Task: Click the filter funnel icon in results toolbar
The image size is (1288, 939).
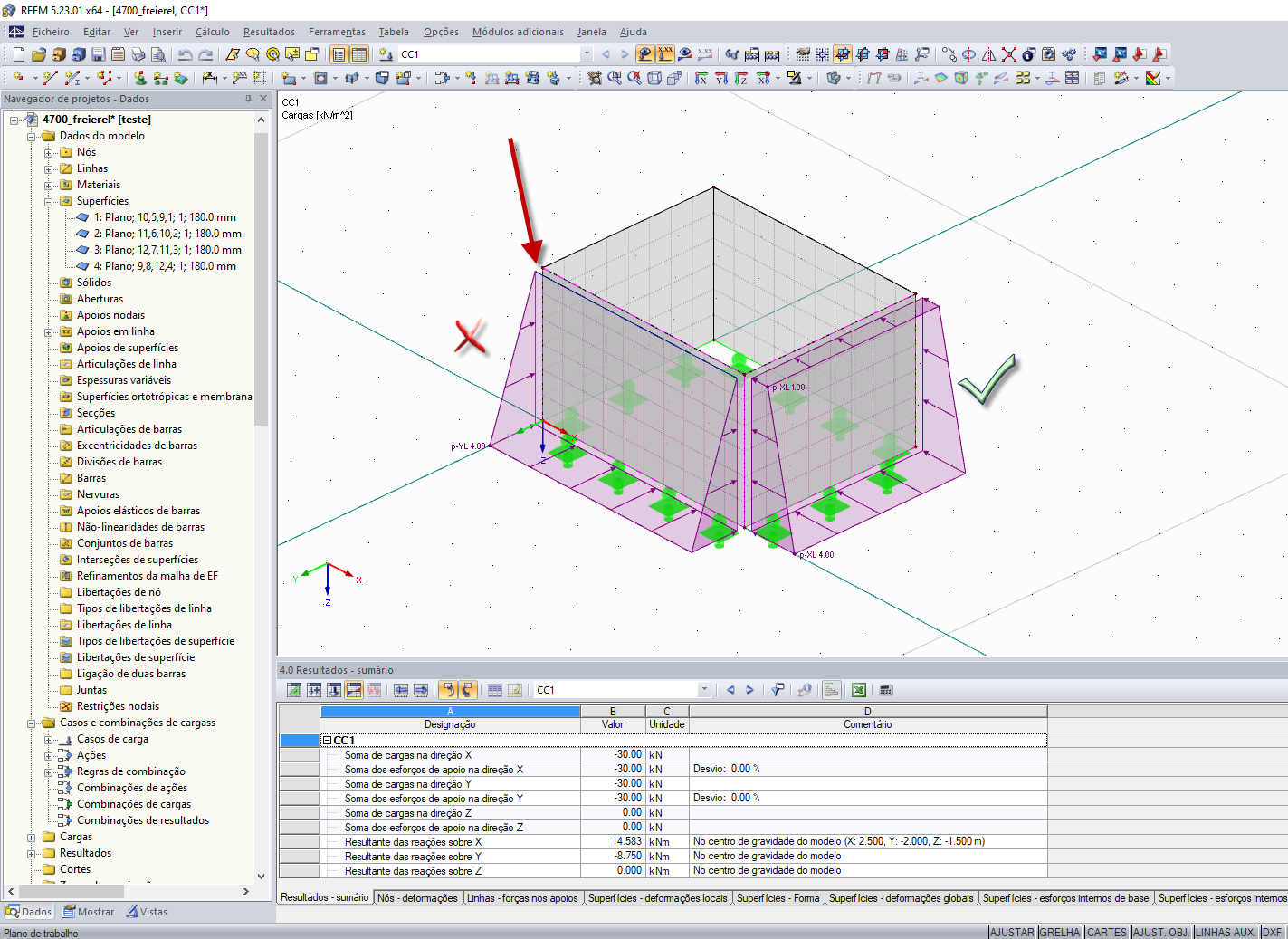Action: click(x=777, y=690)
